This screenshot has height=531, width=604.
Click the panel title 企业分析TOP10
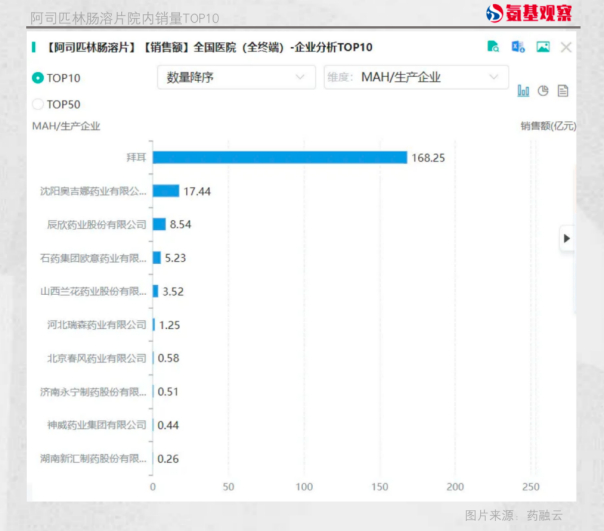334,47
